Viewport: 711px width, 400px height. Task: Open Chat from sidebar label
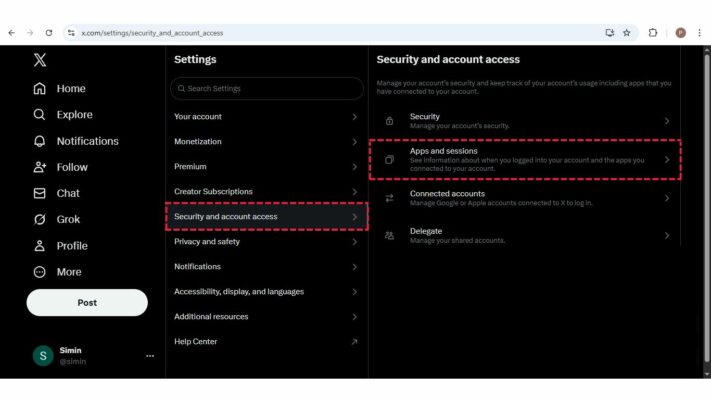click(68, 193)
